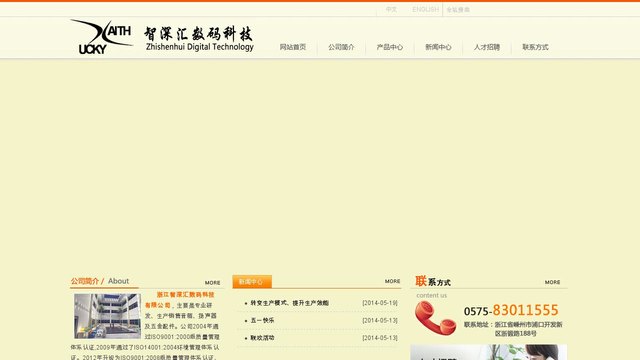
Task: Open the 产品中心 navigation item
Action: coord(390,47)
